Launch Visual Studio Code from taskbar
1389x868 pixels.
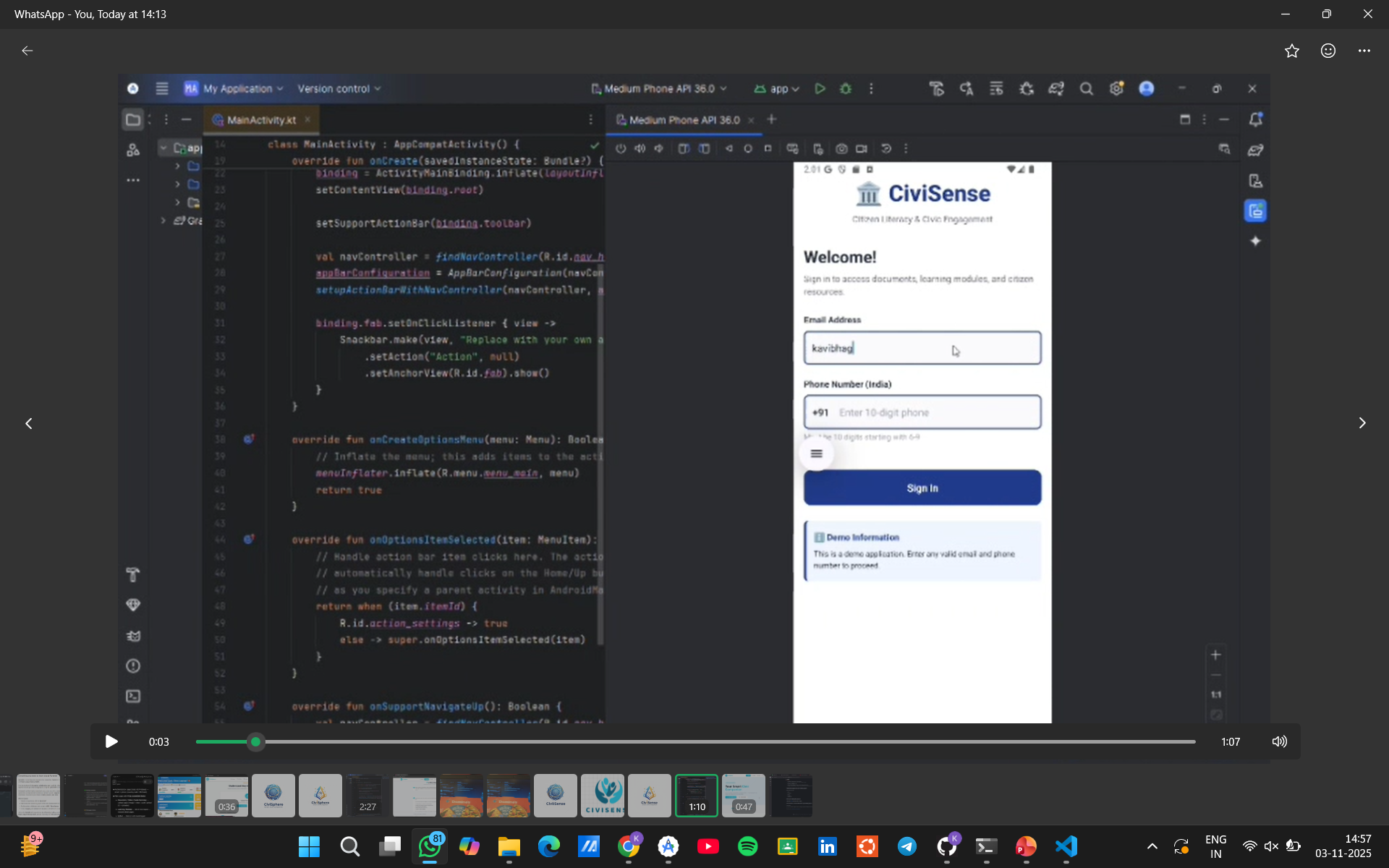click(1066, 846)
